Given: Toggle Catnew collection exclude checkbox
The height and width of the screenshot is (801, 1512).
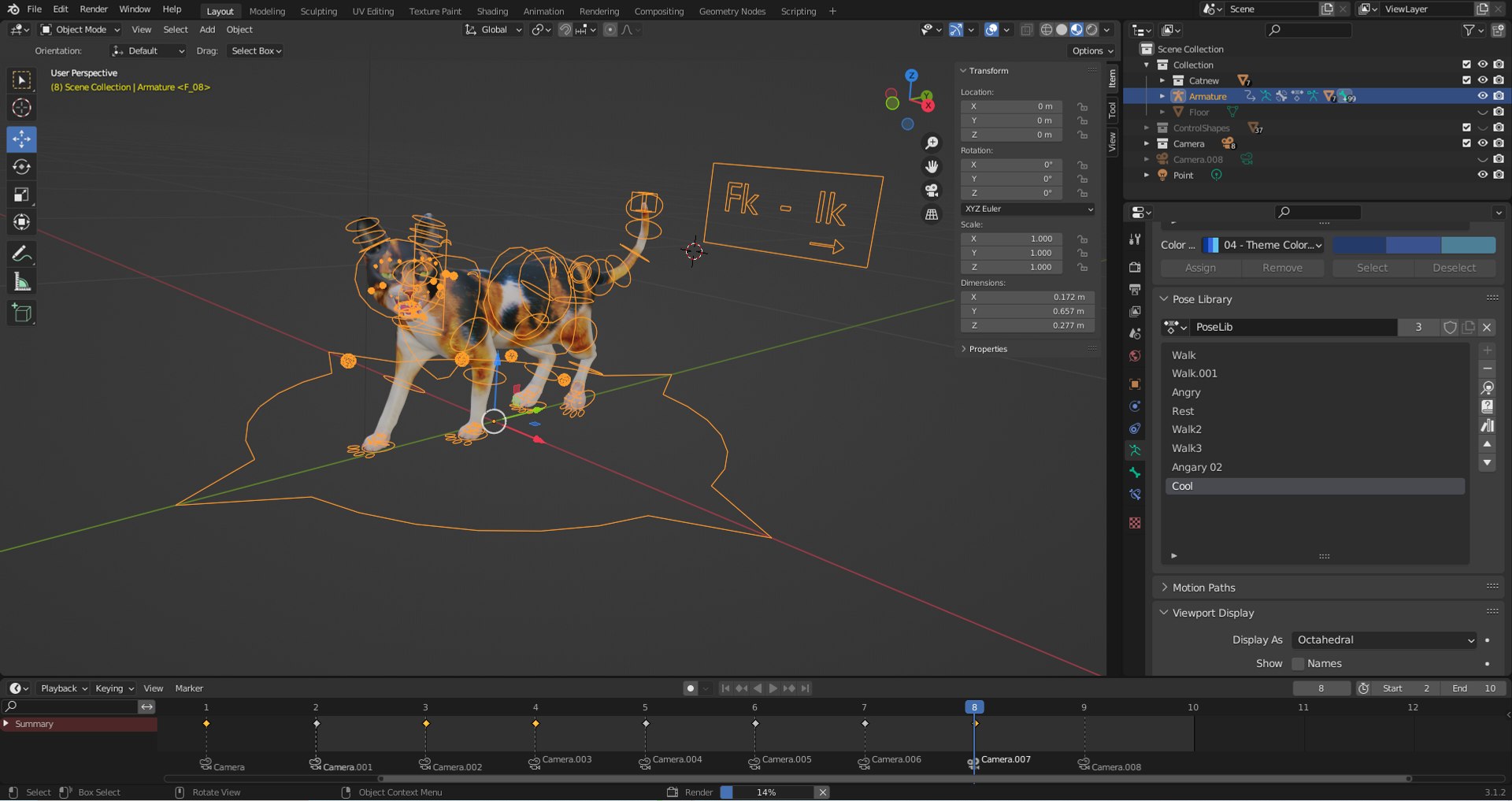Looking at the screenshot, I should (1466, 80).
